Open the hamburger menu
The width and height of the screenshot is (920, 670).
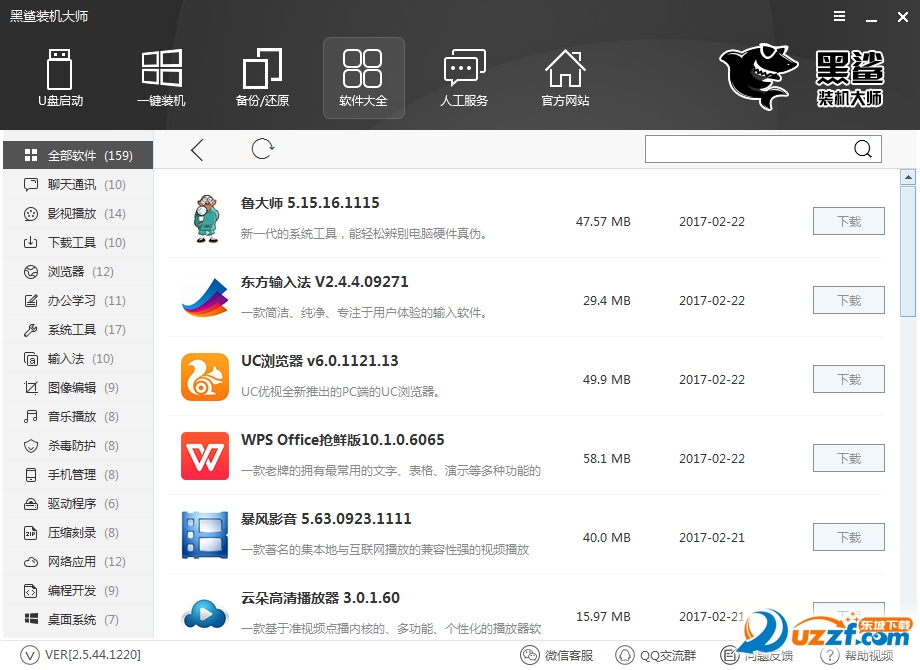click(838, 16)
